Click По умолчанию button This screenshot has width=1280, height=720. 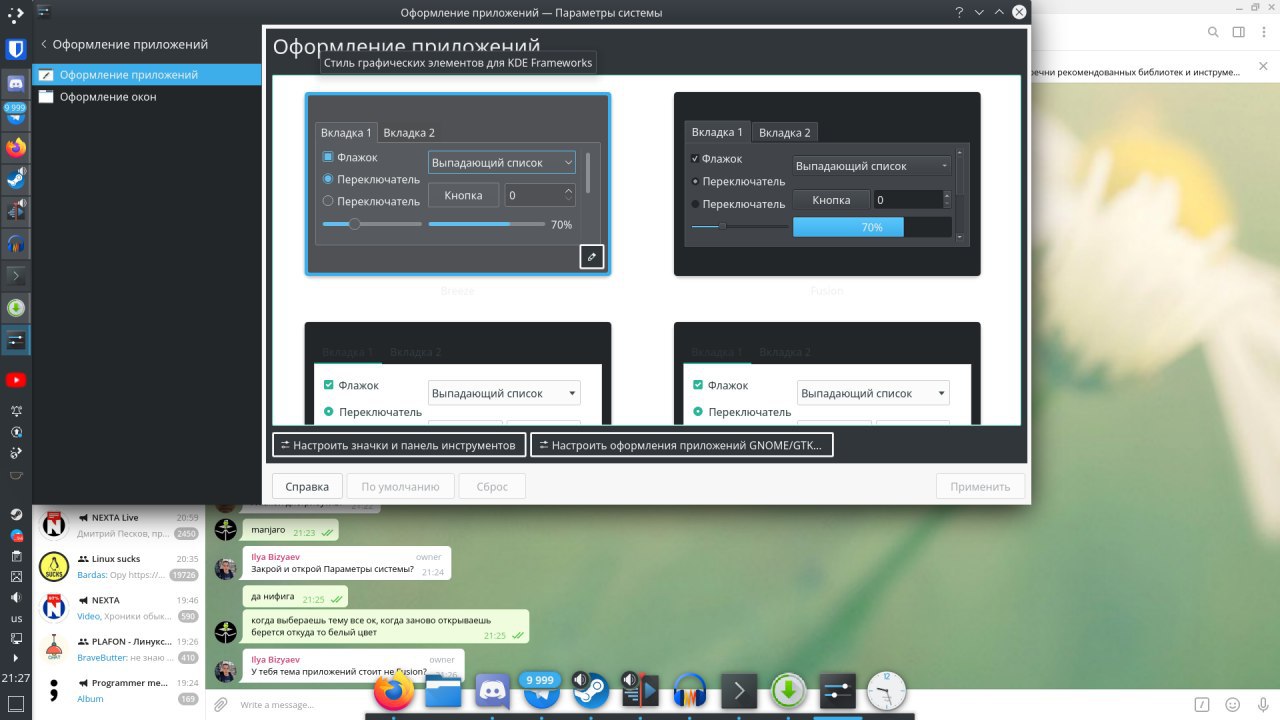400,487
